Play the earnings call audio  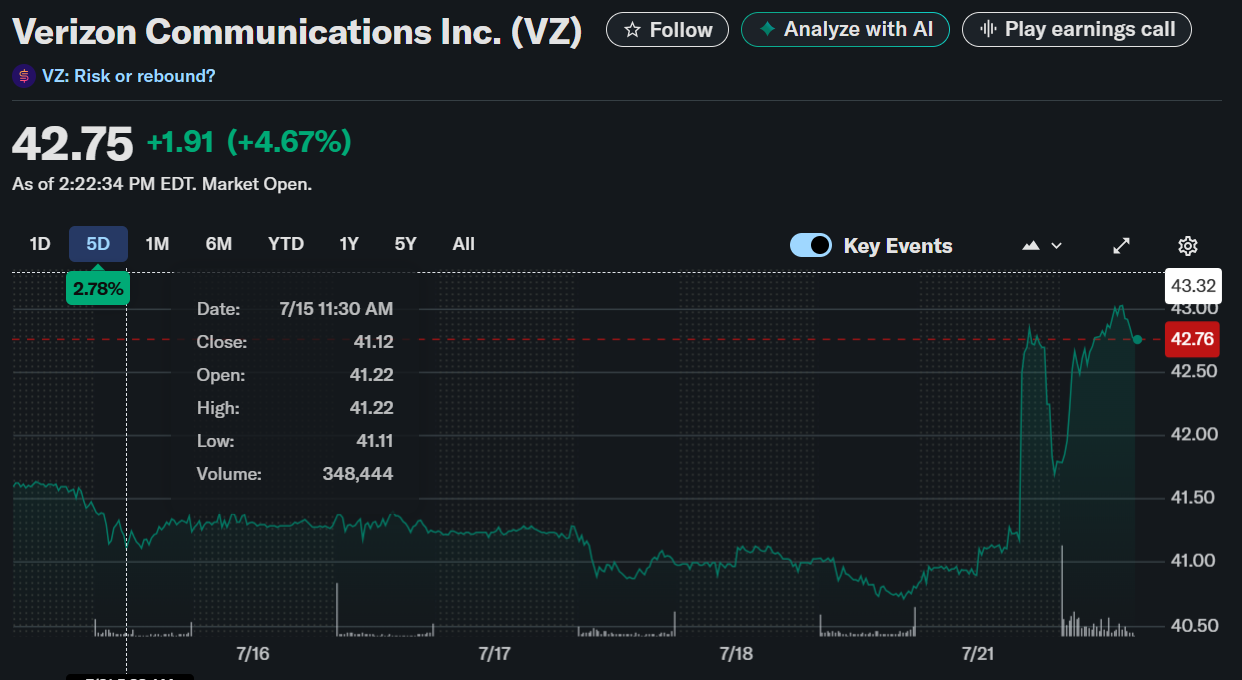pyautogui.click(x=1076, y=30)
